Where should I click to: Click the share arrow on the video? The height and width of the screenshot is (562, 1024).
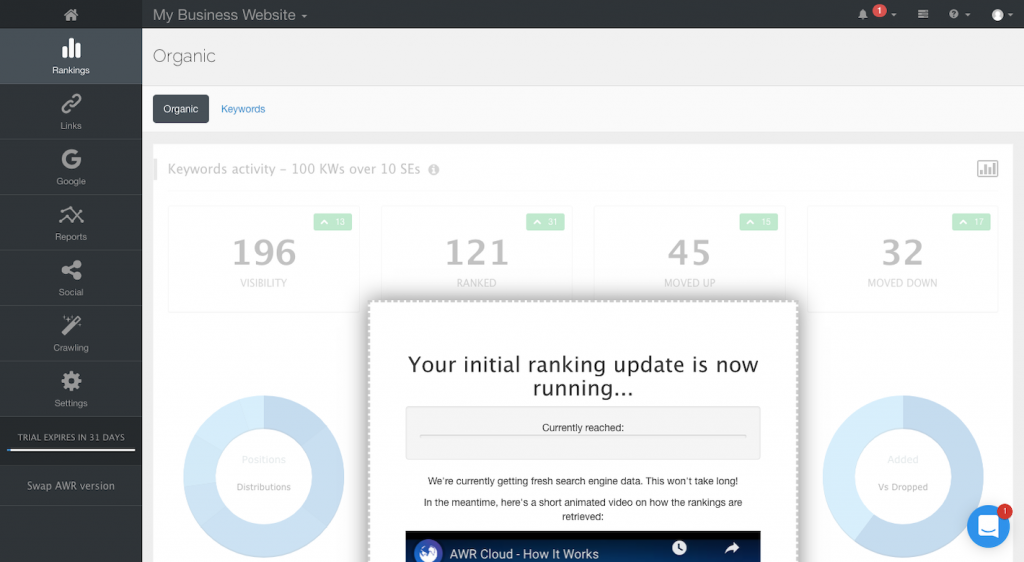[x=732, y=548]
